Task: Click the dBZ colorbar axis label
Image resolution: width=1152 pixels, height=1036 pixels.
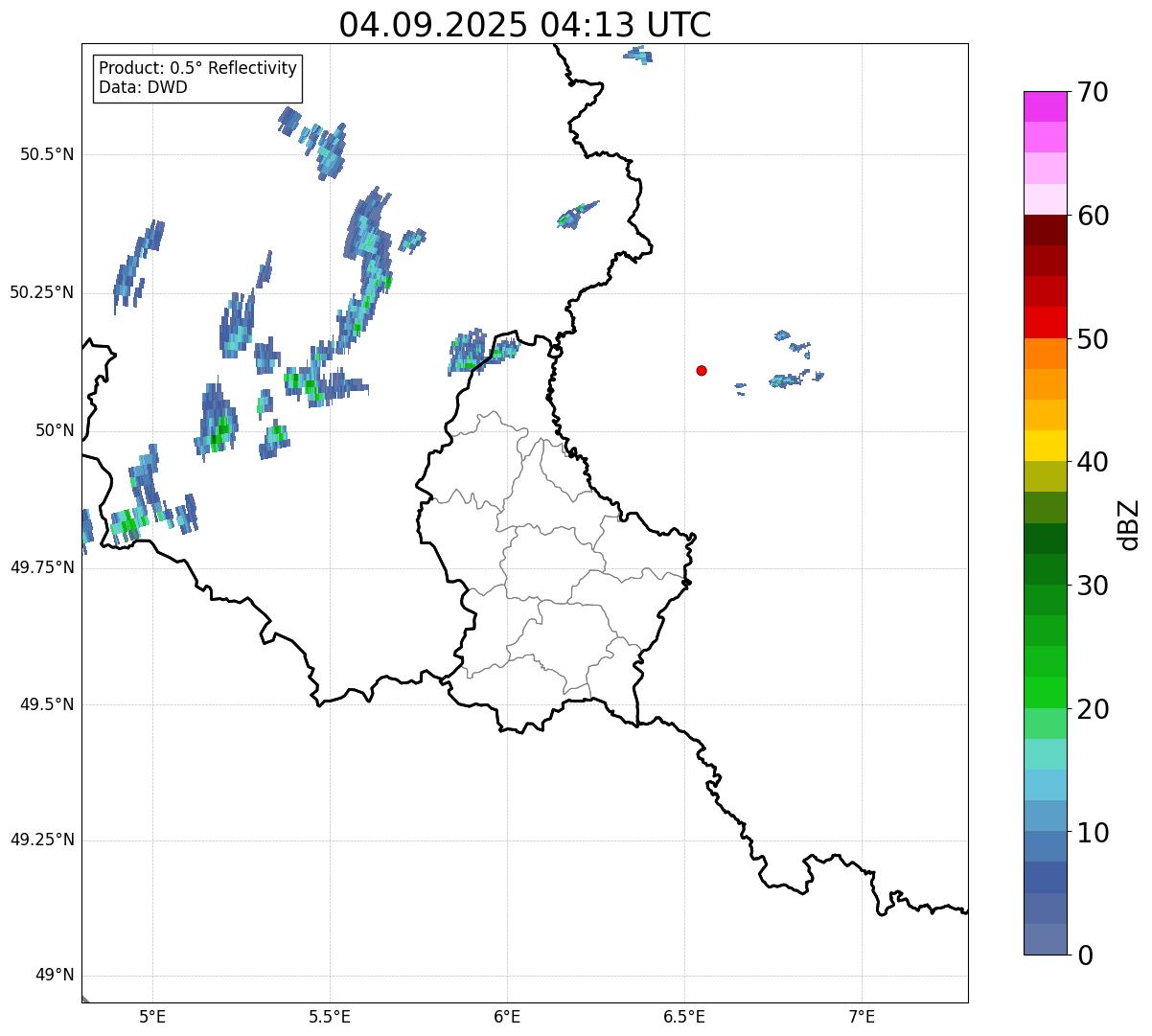Action: [1129, 524]
